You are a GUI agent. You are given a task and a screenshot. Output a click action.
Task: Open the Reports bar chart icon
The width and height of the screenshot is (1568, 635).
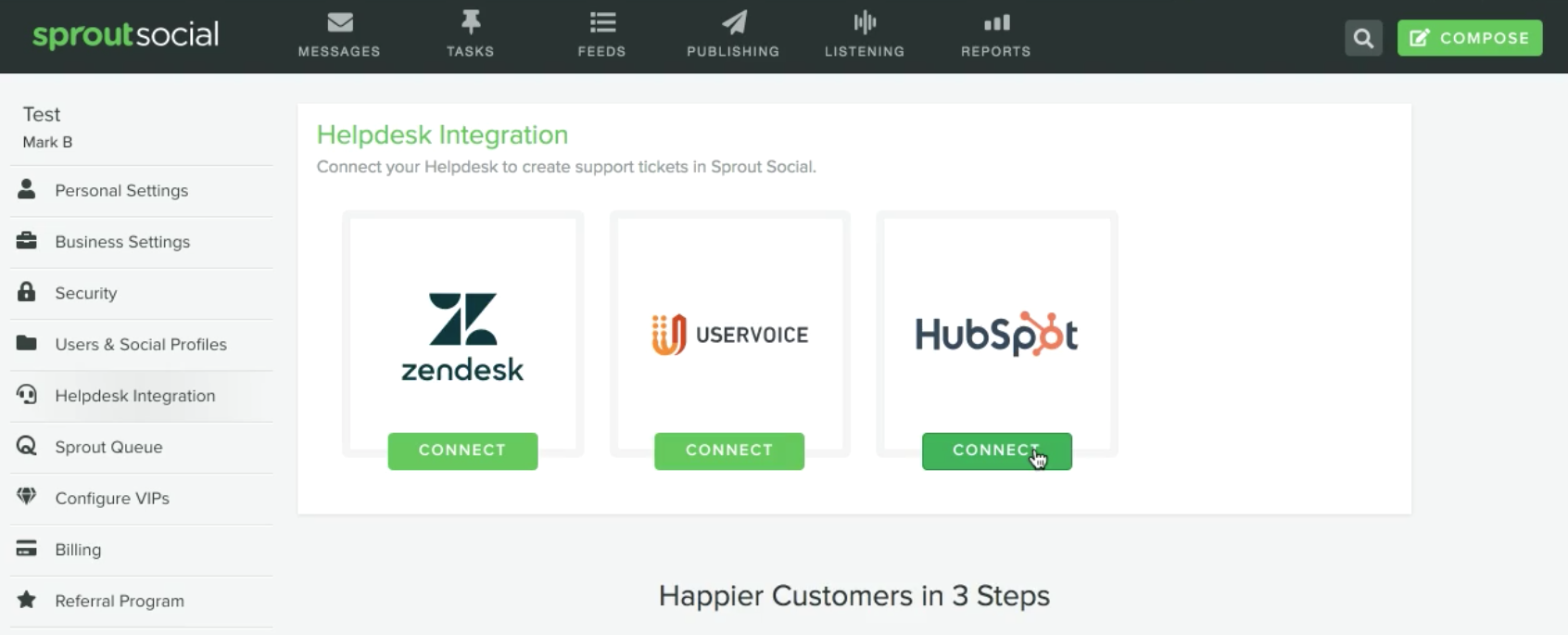pyautogui.click(x=996, y=22)
